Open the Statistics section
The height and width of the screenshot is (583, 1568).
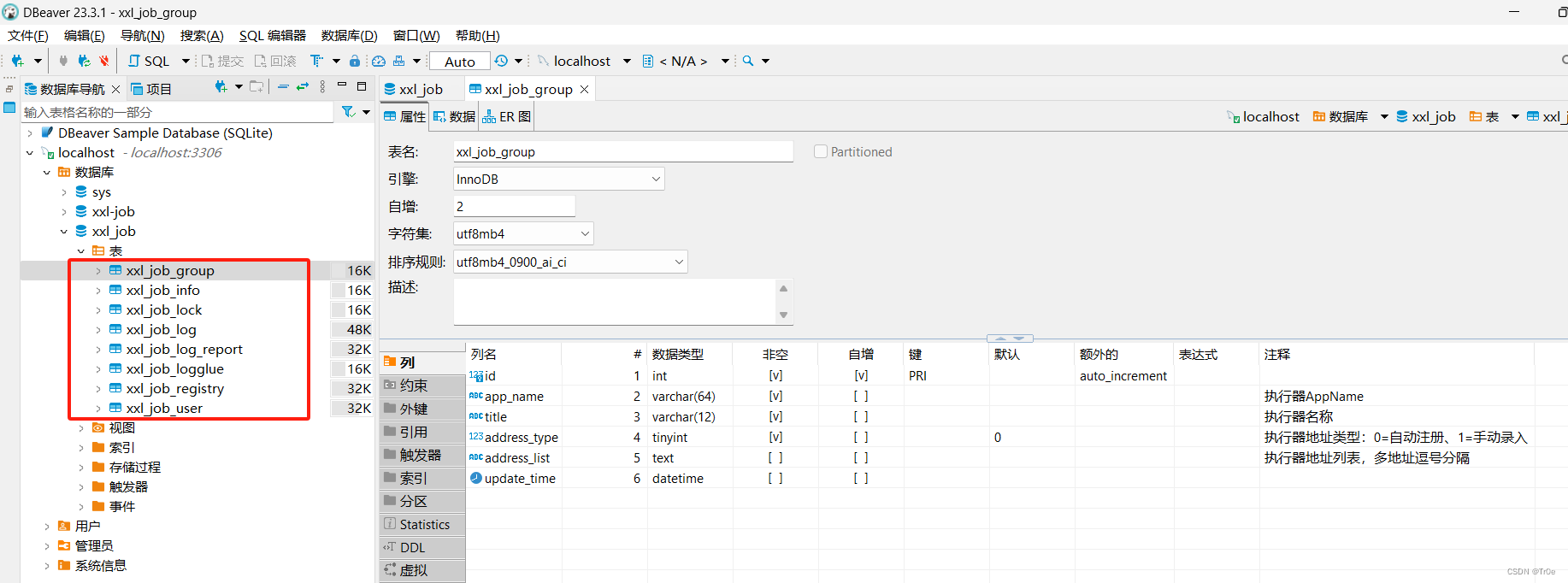(x=422, y=524)
